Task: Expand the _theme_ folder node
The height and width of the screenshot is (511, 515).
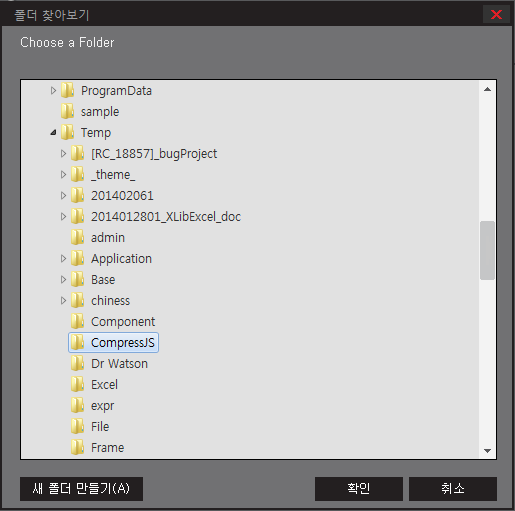Action: [x=63, y=175]
